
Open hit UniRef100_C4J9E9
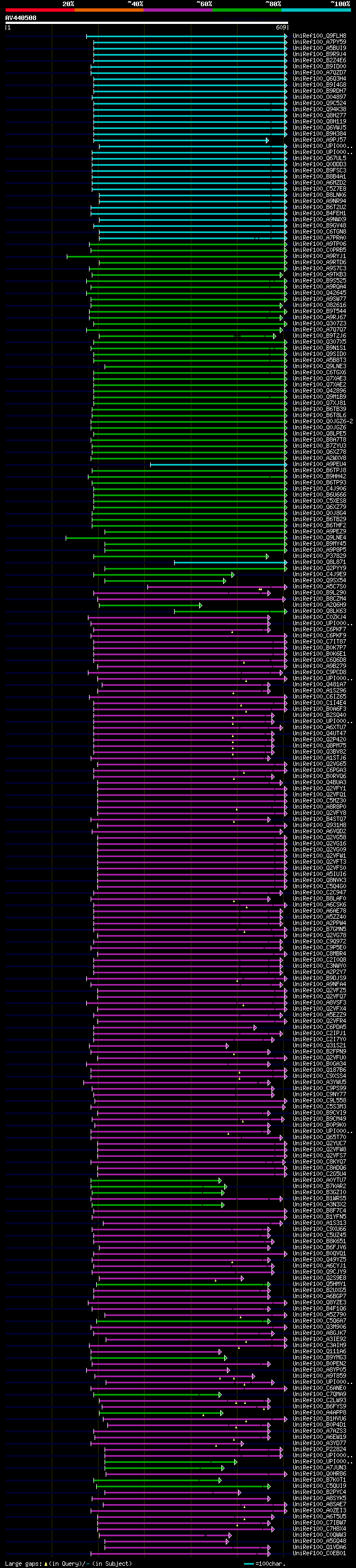click(x=319, y=574)
